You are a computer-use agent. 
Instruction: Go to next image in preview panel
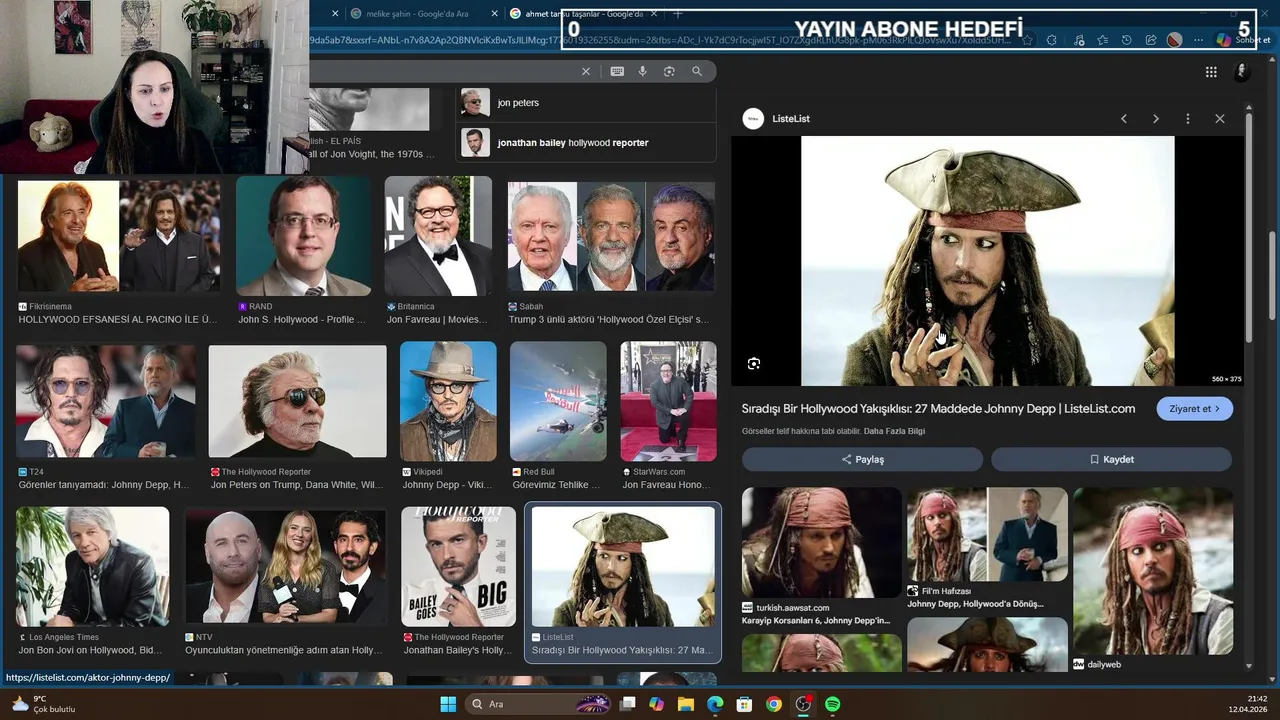click(1156, 118)
